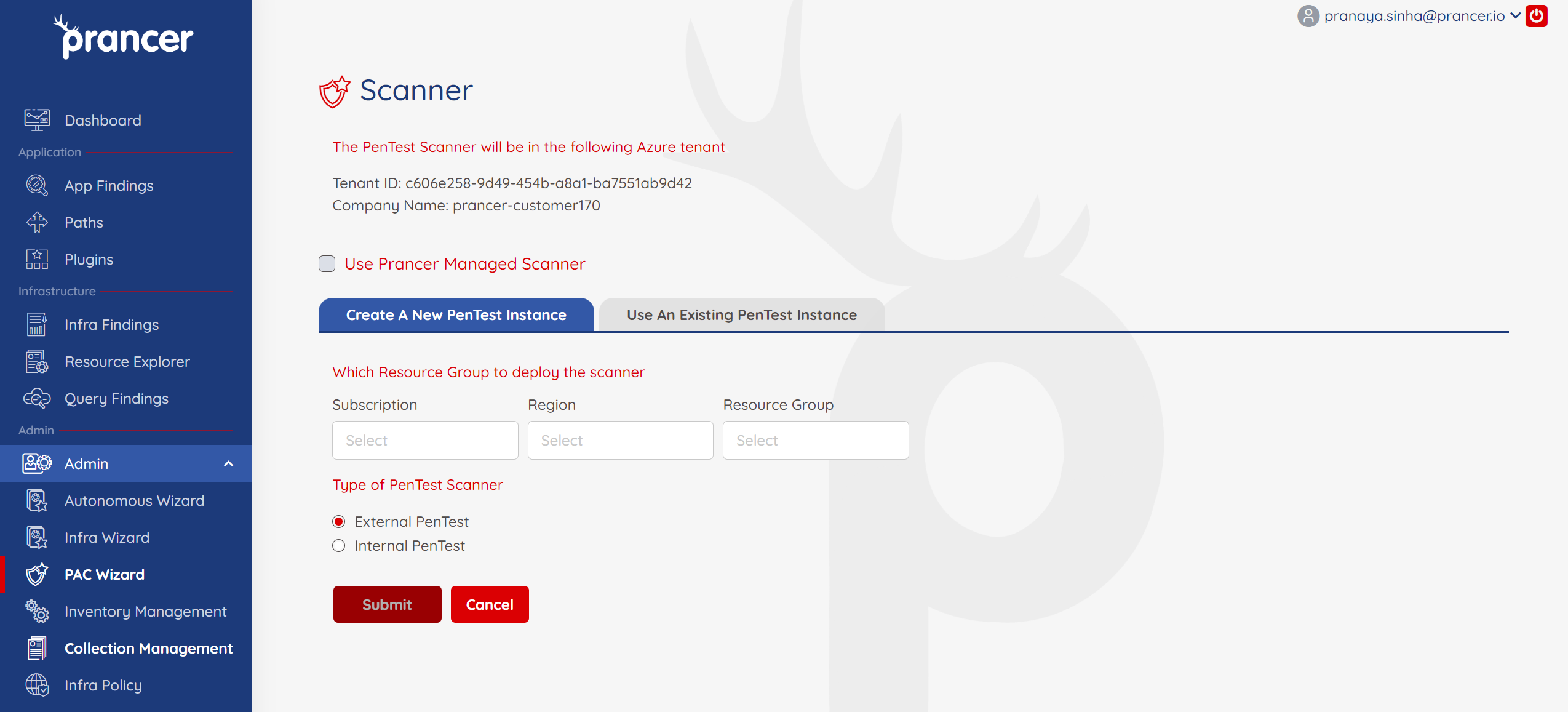Click the Company Name prancer-customer170 text

coord(466,206)
